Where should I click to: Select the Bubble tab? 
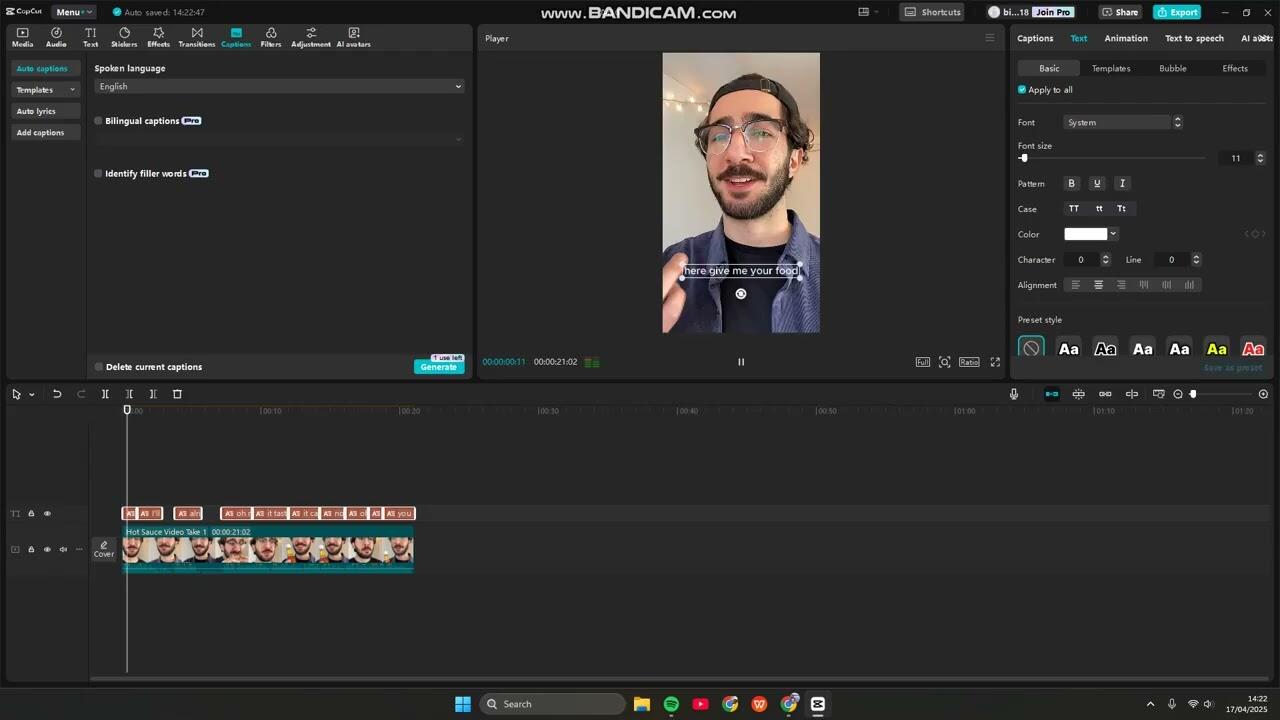tap(1172, 68)
